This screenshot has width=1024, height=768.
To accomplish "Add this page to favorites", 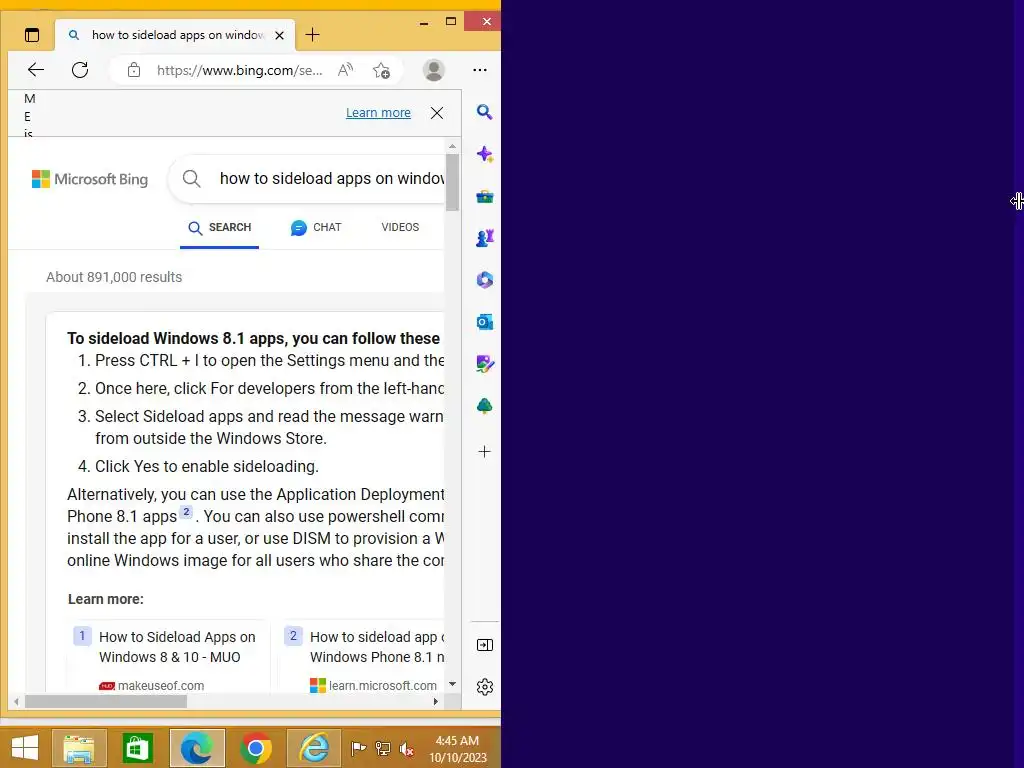I will pos(381,70).
